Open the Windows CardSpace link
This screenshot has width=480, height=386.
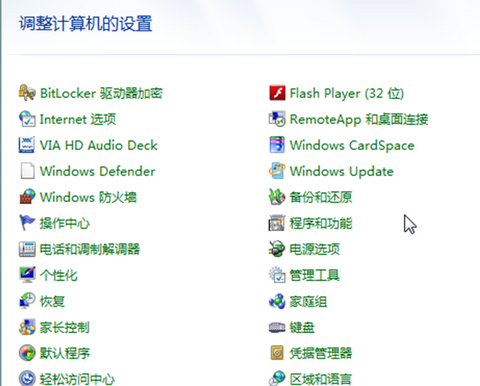pos(352,145)
